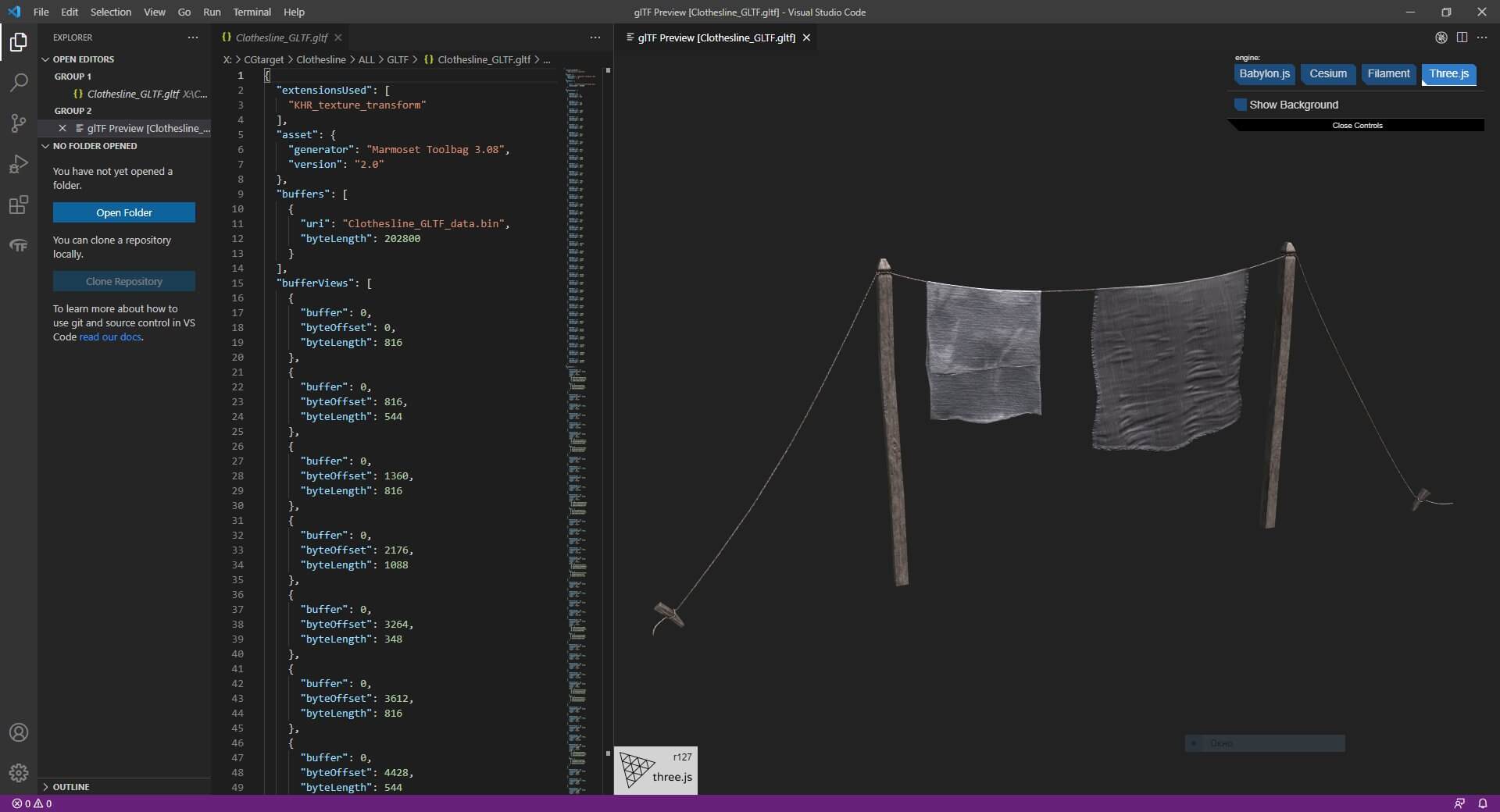Switch to the Clothesline_GLTF.gltf editor tab

[282, 37]
